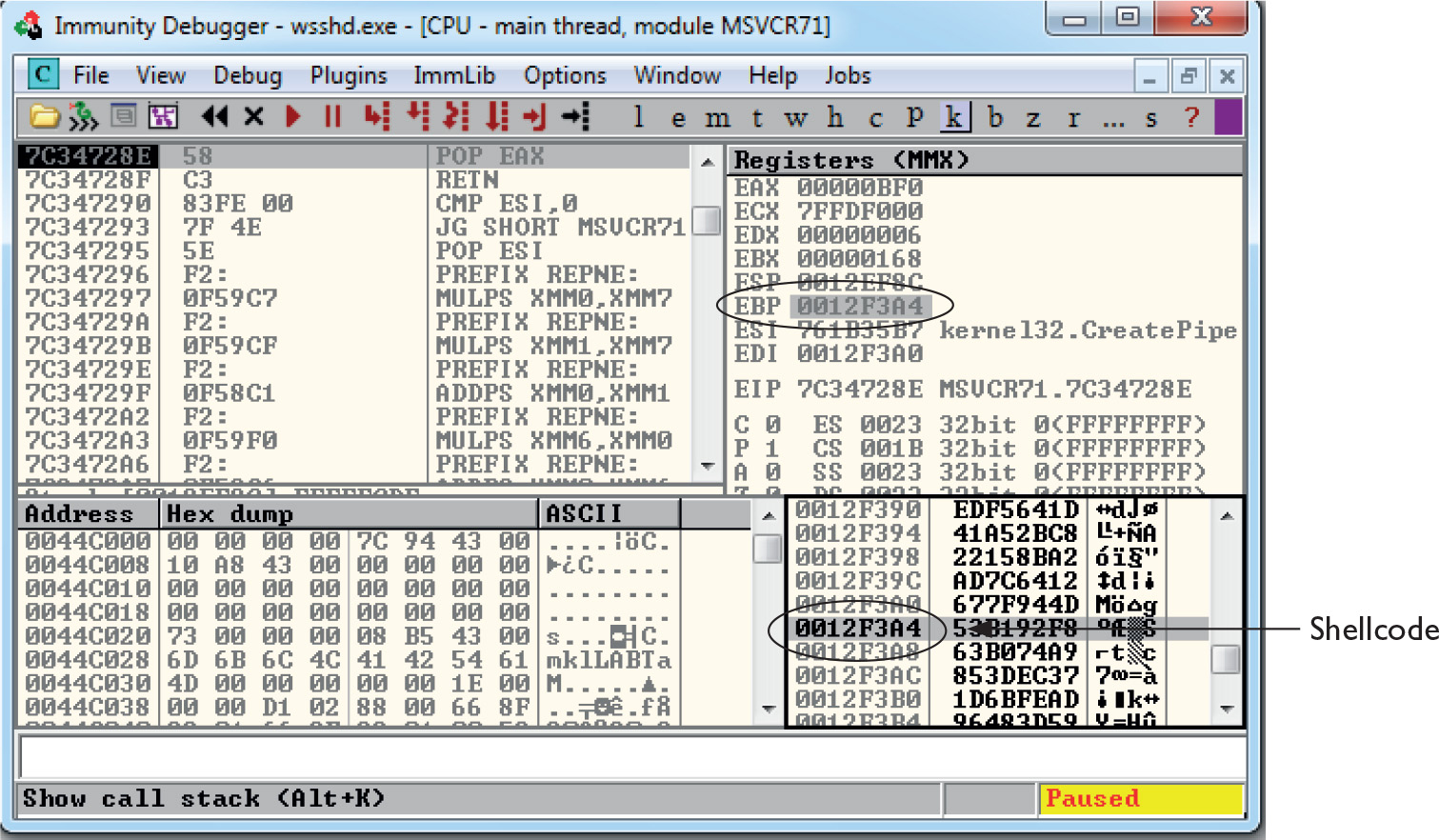Restart the program with the rewind icon
1439x840 pixels.
click(215, 117)
